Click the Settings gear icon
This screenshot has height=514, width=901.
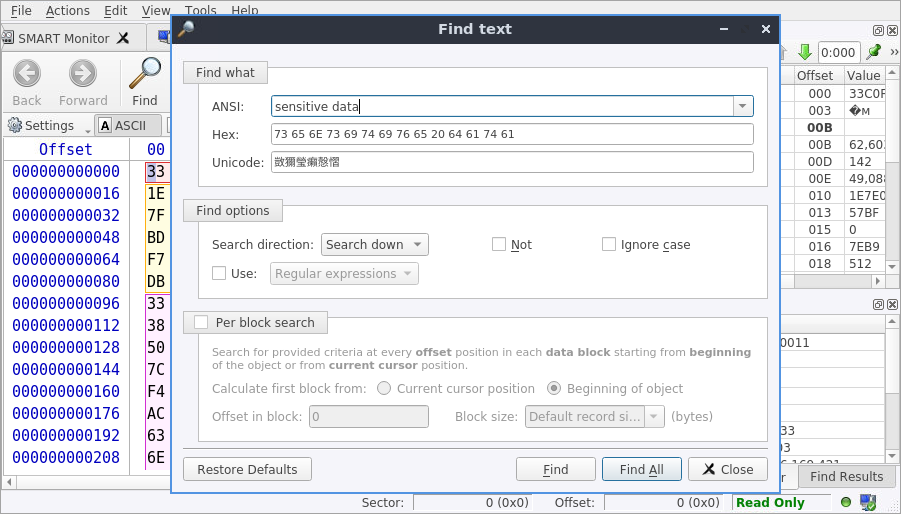[x=15, y=125]
